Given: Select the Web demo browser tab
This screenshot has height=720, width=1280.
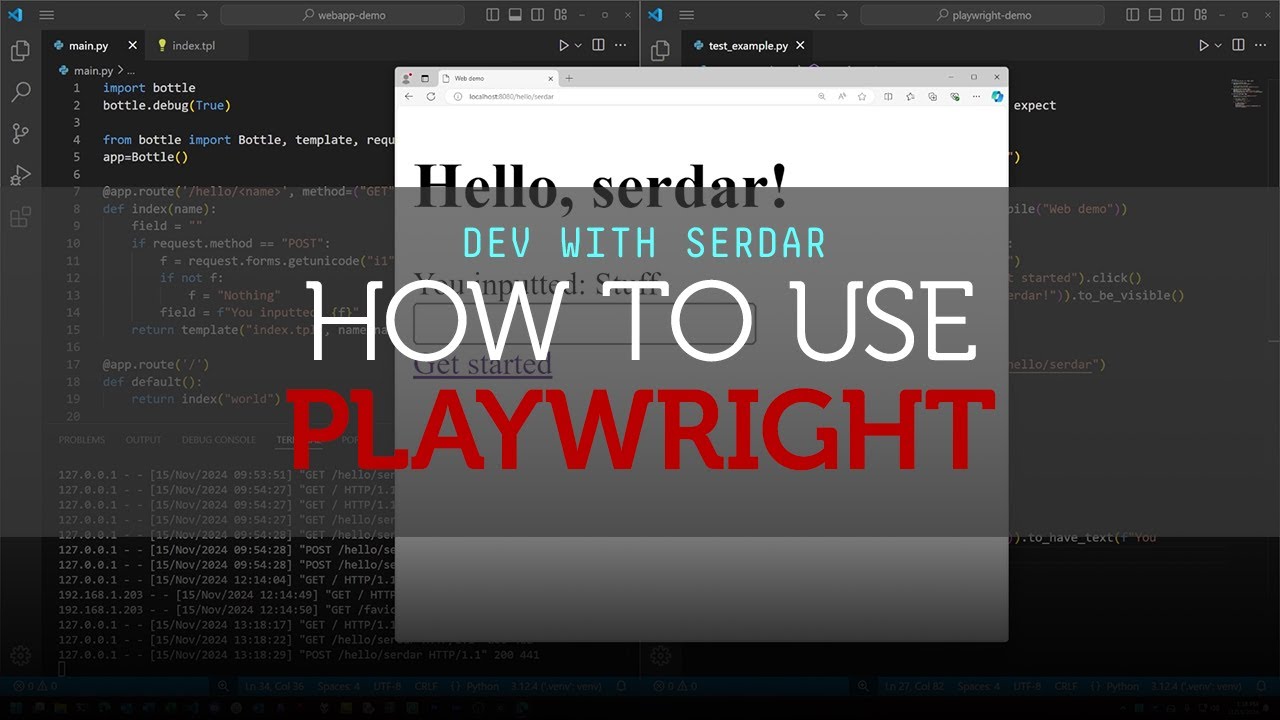Looking at the screenshot, I should click(x=497, y=78).
